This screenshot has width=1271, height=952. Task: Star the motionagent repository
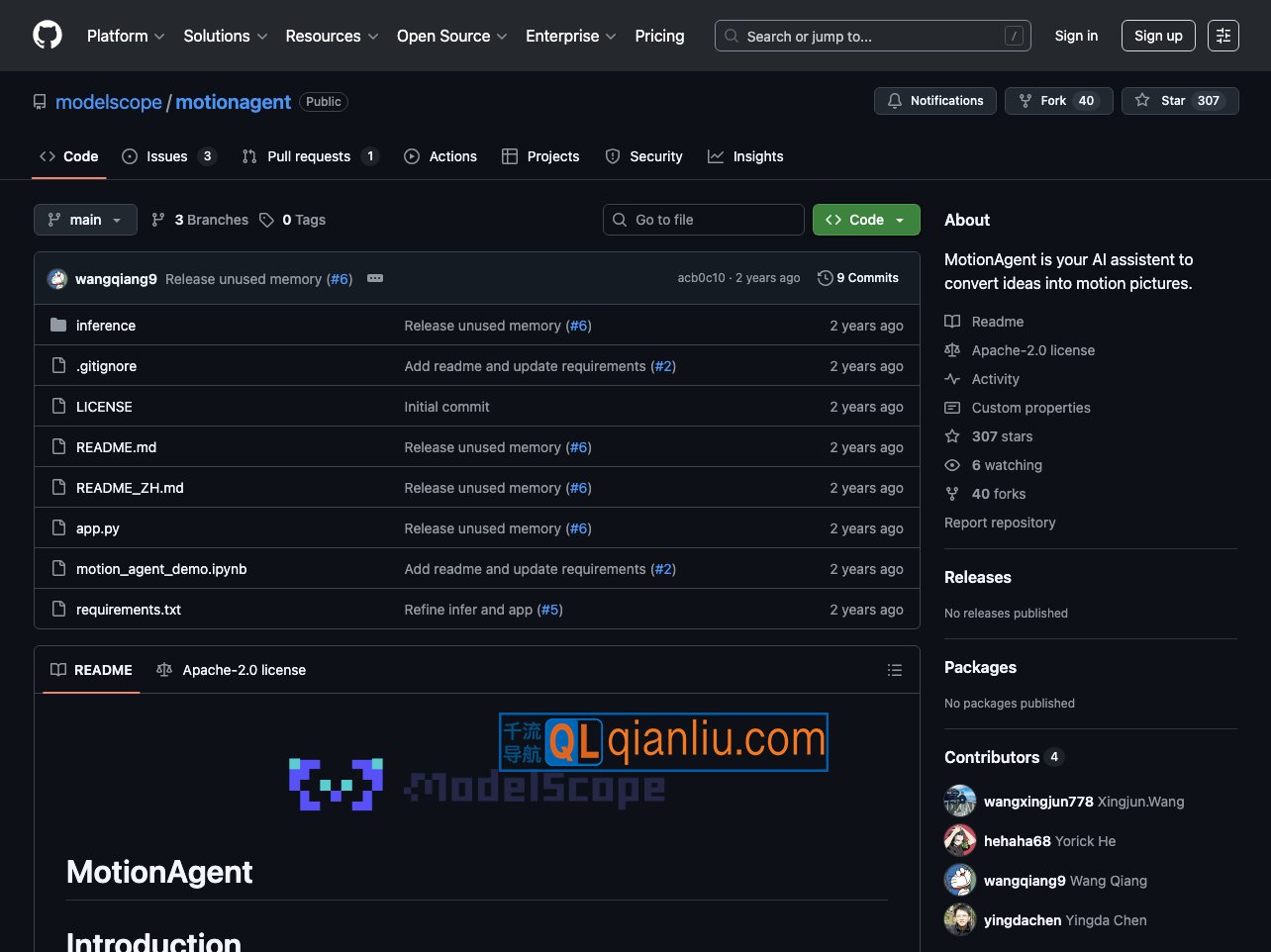click(1179, 101)
